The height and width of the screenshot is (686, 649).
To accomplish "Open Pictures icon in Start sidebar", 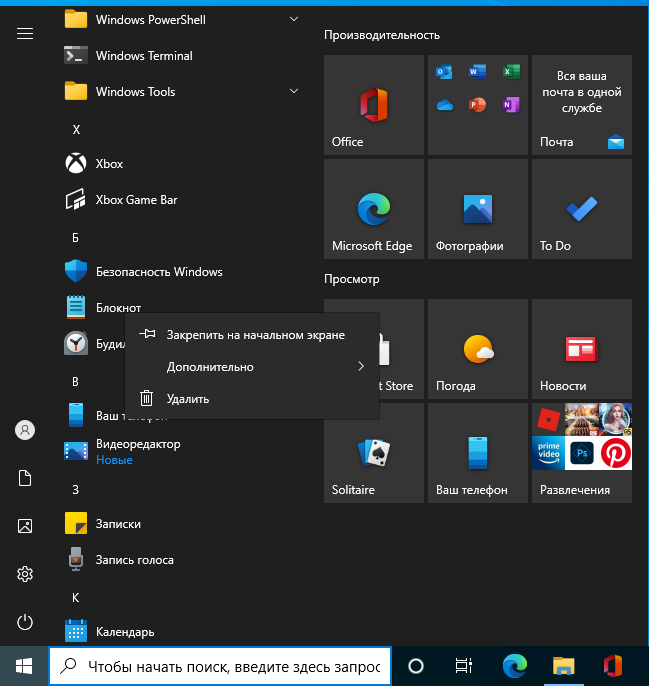I will [25, 526].
